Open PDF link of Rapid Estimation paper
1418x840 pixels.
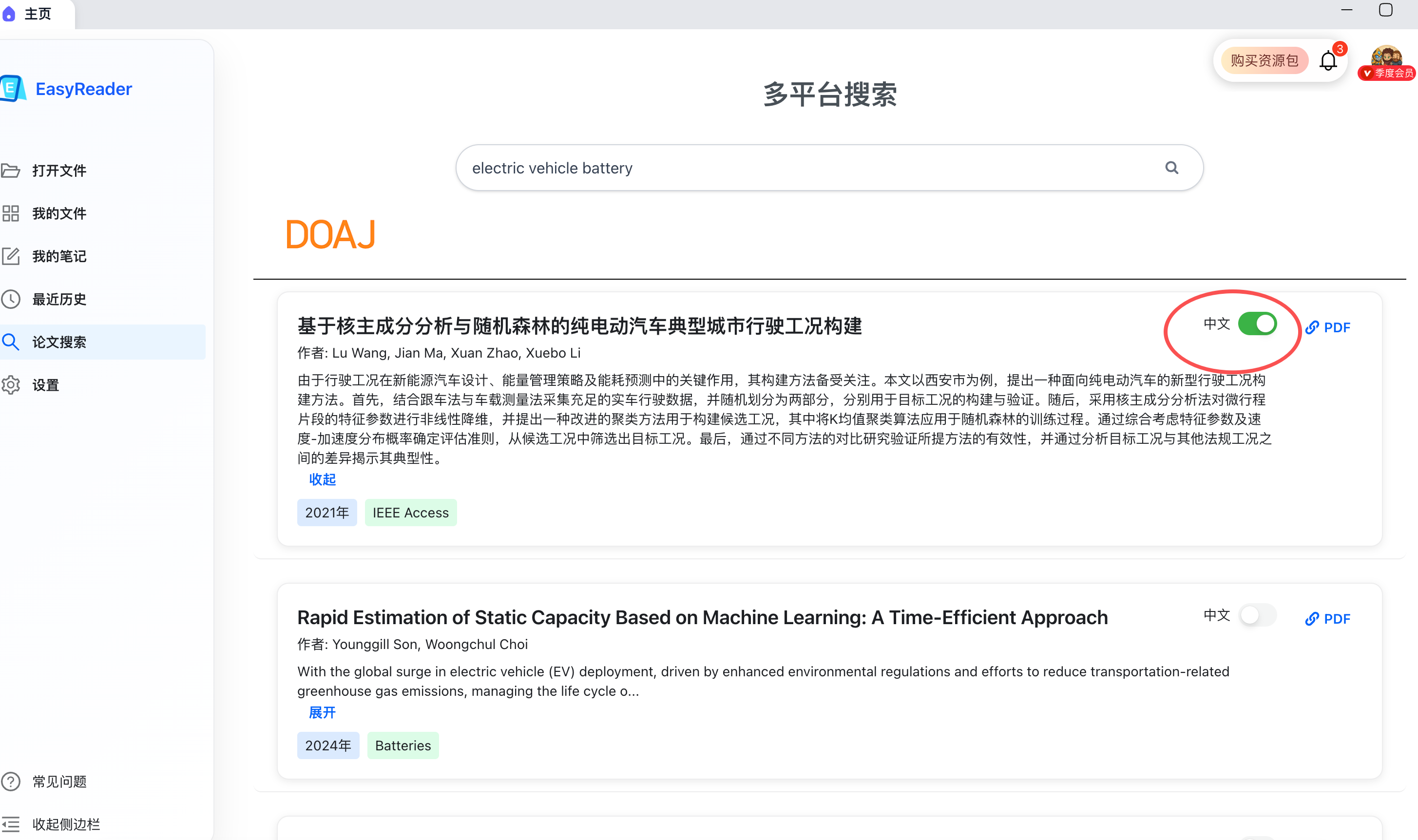1328,619
